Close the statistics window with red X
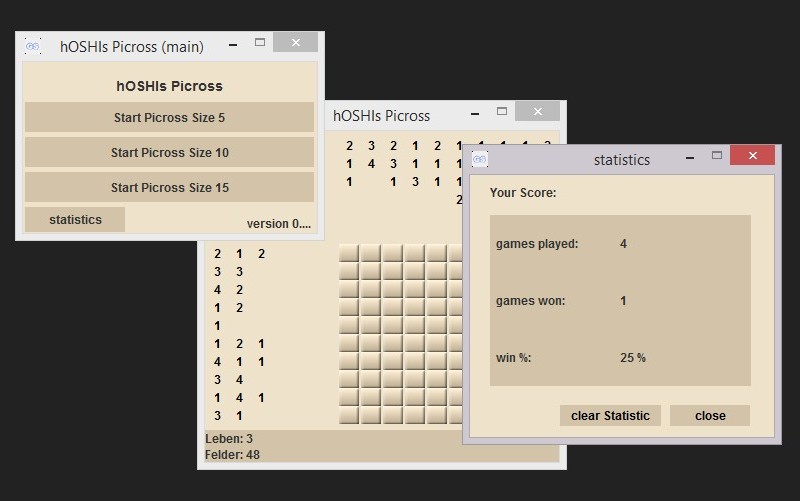Viewport: 800px width, 501px height. [x=752, y=155]
